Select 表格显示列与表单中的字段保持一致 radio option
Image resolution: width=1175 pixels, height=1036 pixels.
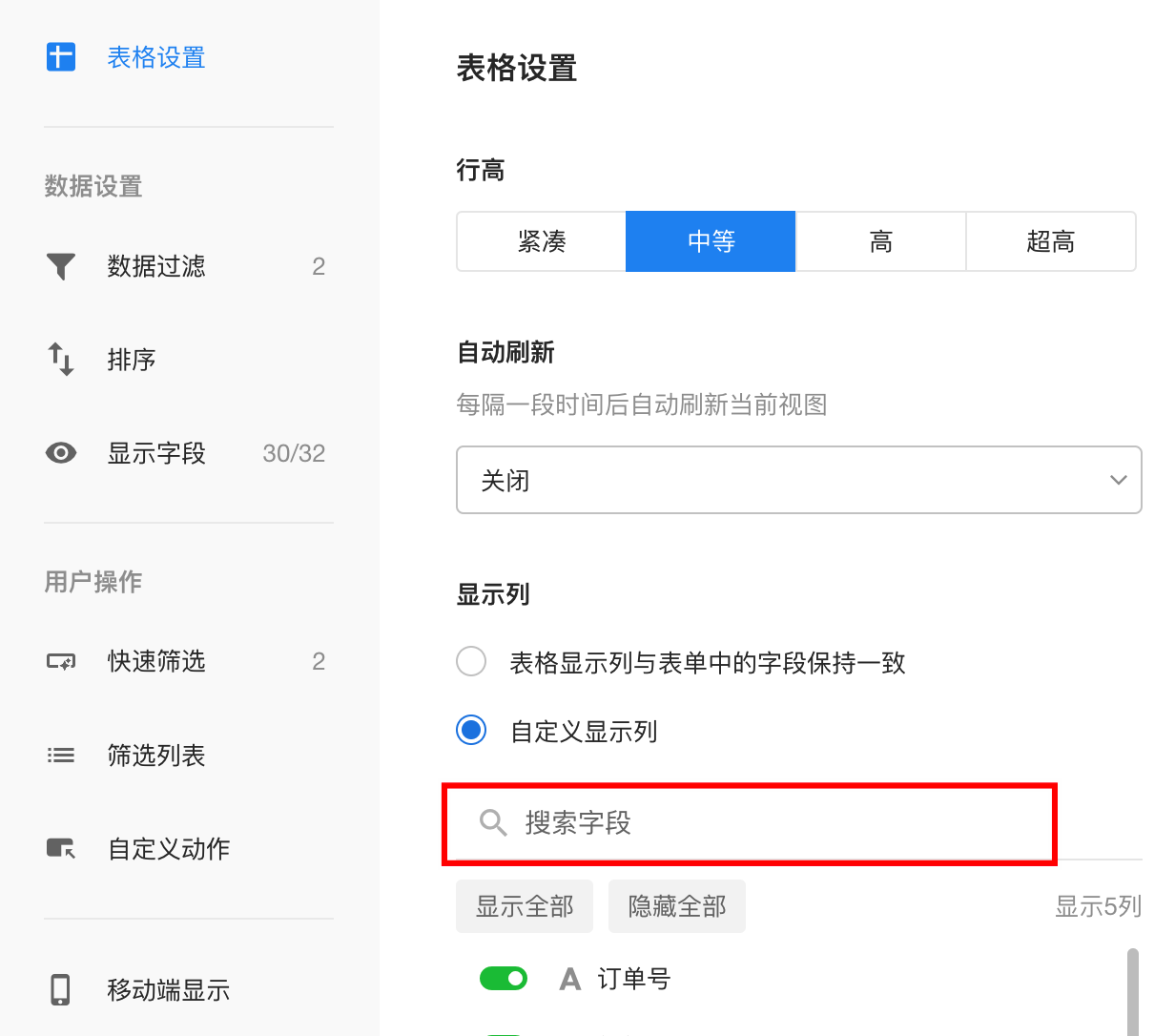pyautogui.click(x=471, y=661)
